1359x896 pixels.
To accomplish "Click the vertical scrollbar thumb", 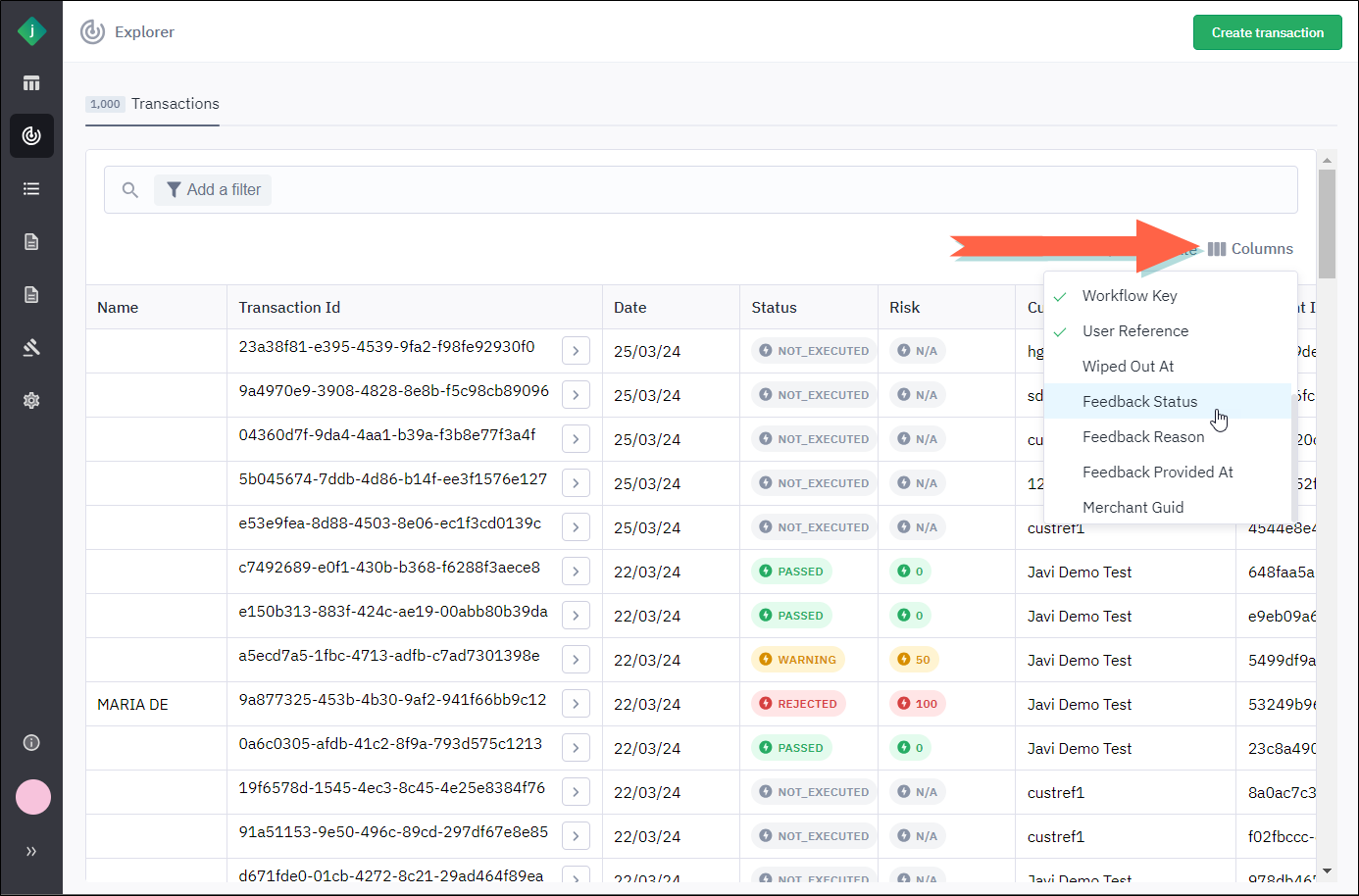I will point(1327,224).
